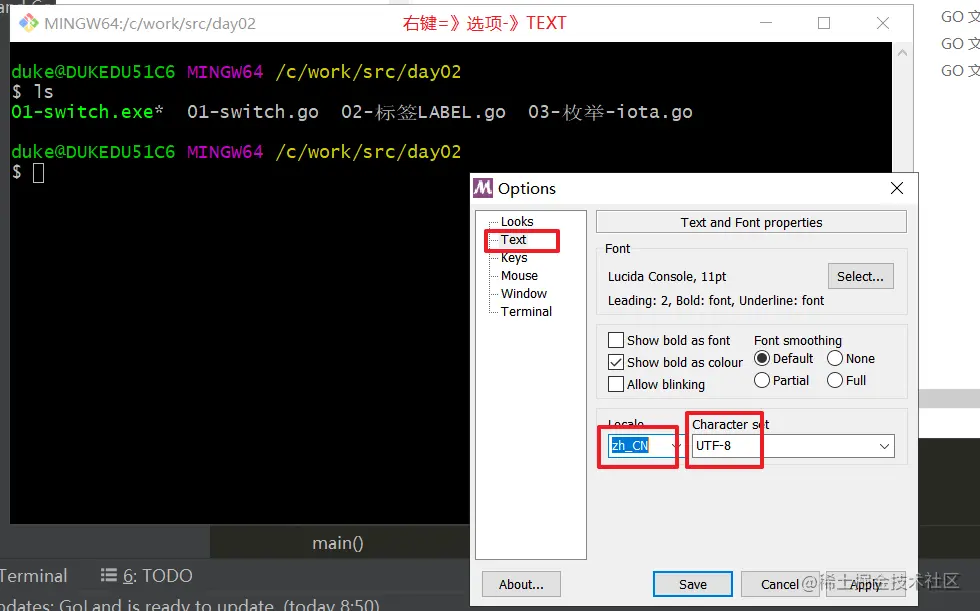Click the mintty icon in Options dialog title
The height and width of the screenshot is (611, 980).
pyautogui.click(x=482, y=188)
